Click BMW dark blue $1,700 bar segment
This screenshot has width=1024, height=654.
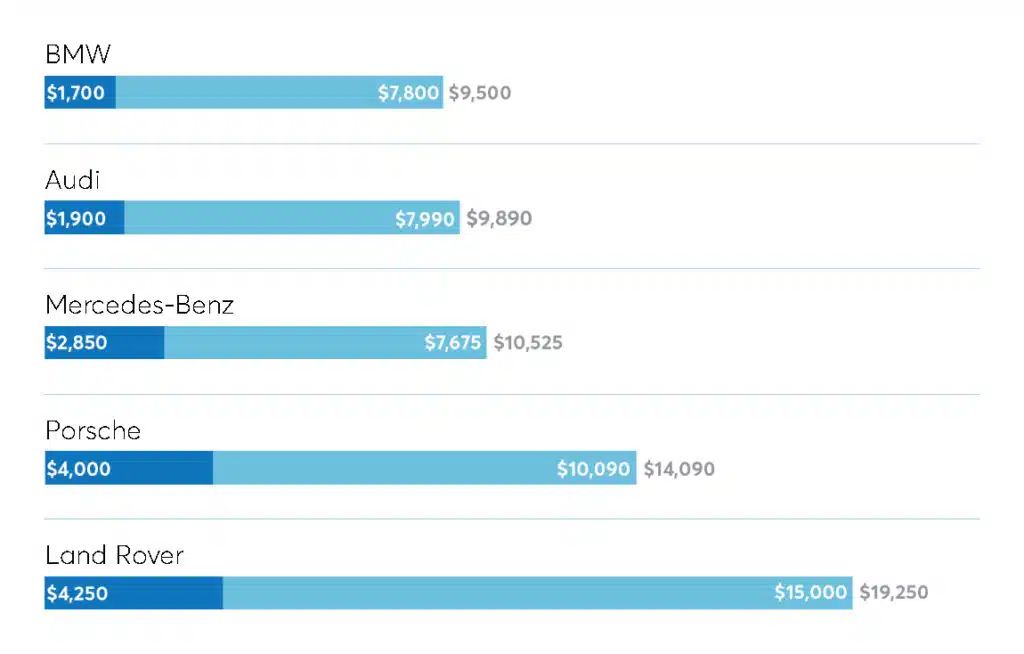80,92
